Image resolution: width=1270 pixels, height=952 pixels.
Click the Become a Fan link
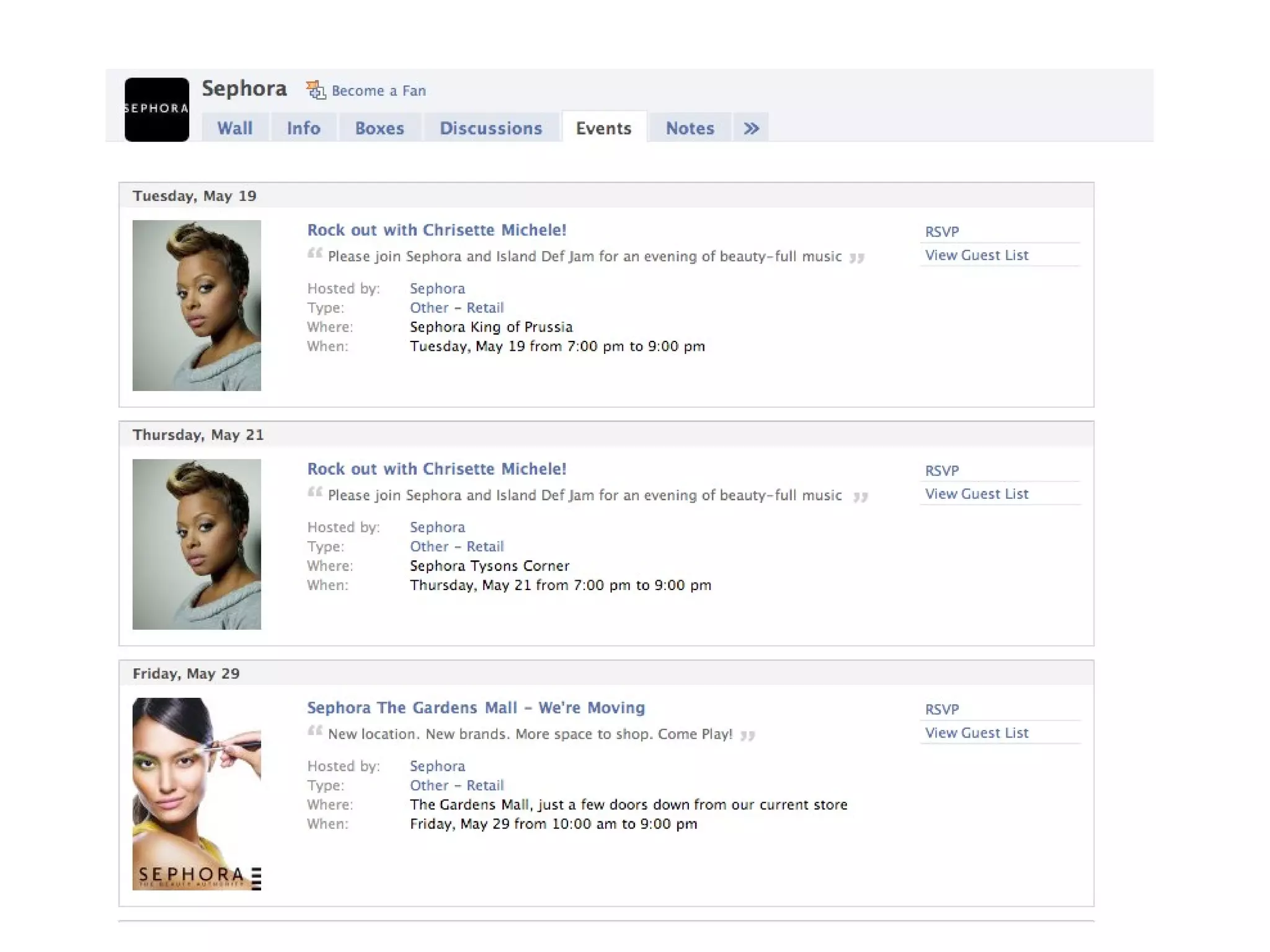378,91
